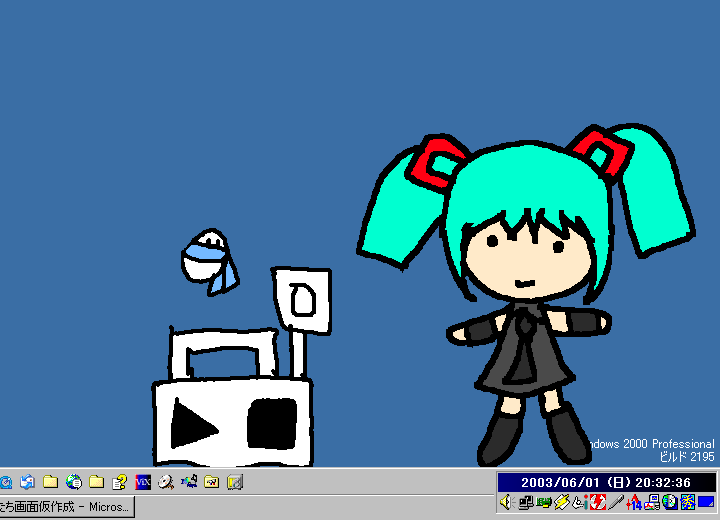Switch to the 画面仮作成 - Micros... taskbar window
Screen dimensions: 720x520
click(67, 507)
